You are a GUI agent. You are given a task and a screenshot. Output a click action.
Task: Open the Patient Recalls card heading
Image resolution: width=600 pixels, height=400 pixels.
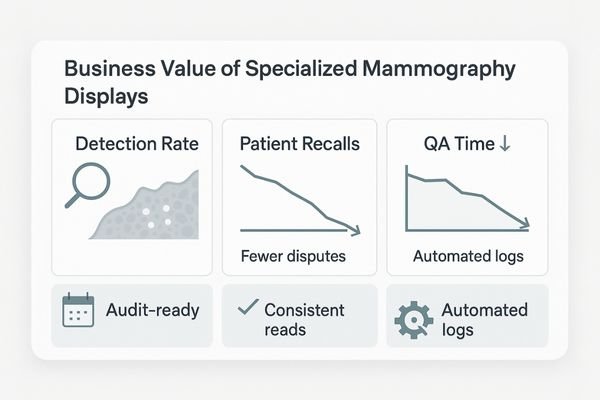point(301,144)
